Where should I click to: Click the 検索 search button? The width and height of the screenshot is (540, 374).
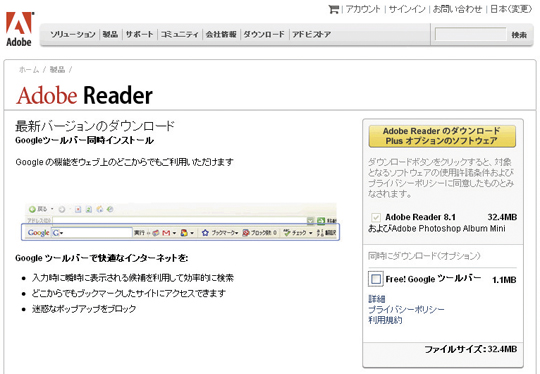click(x=519, y=35)
